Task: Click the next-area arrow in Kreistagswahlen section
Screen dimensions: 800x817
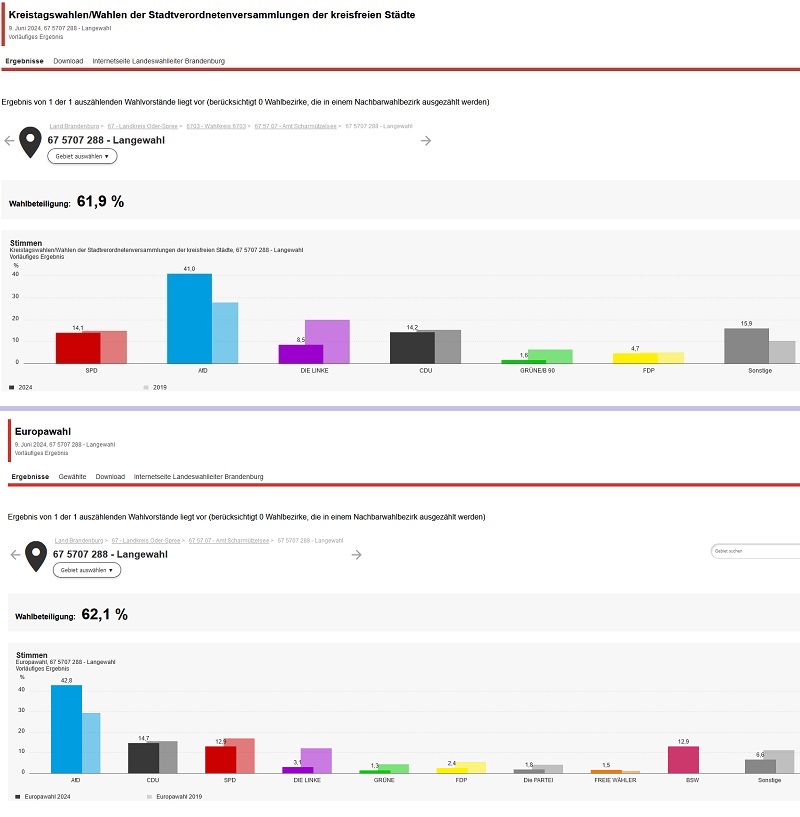Action: click(x=426, y=141)
